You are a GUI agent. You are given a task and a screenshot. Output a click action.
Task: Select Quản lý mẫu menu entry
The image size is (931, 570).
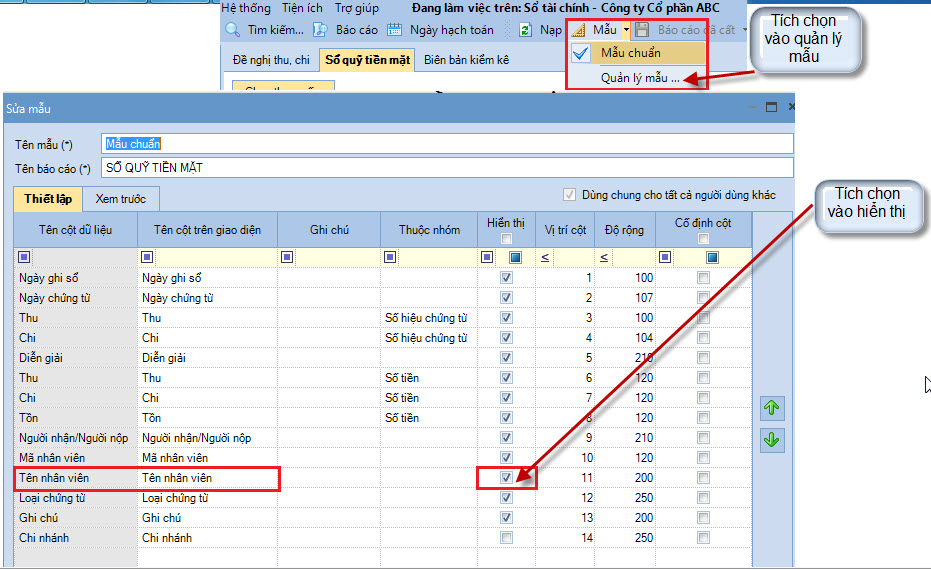[x=640, y=78]
